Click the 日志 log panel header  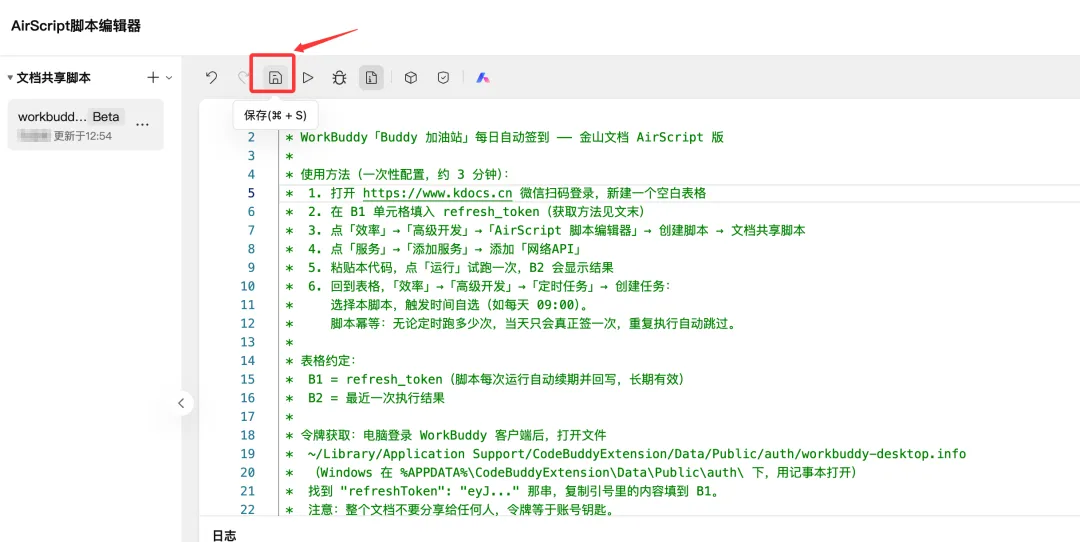[224, 535]
